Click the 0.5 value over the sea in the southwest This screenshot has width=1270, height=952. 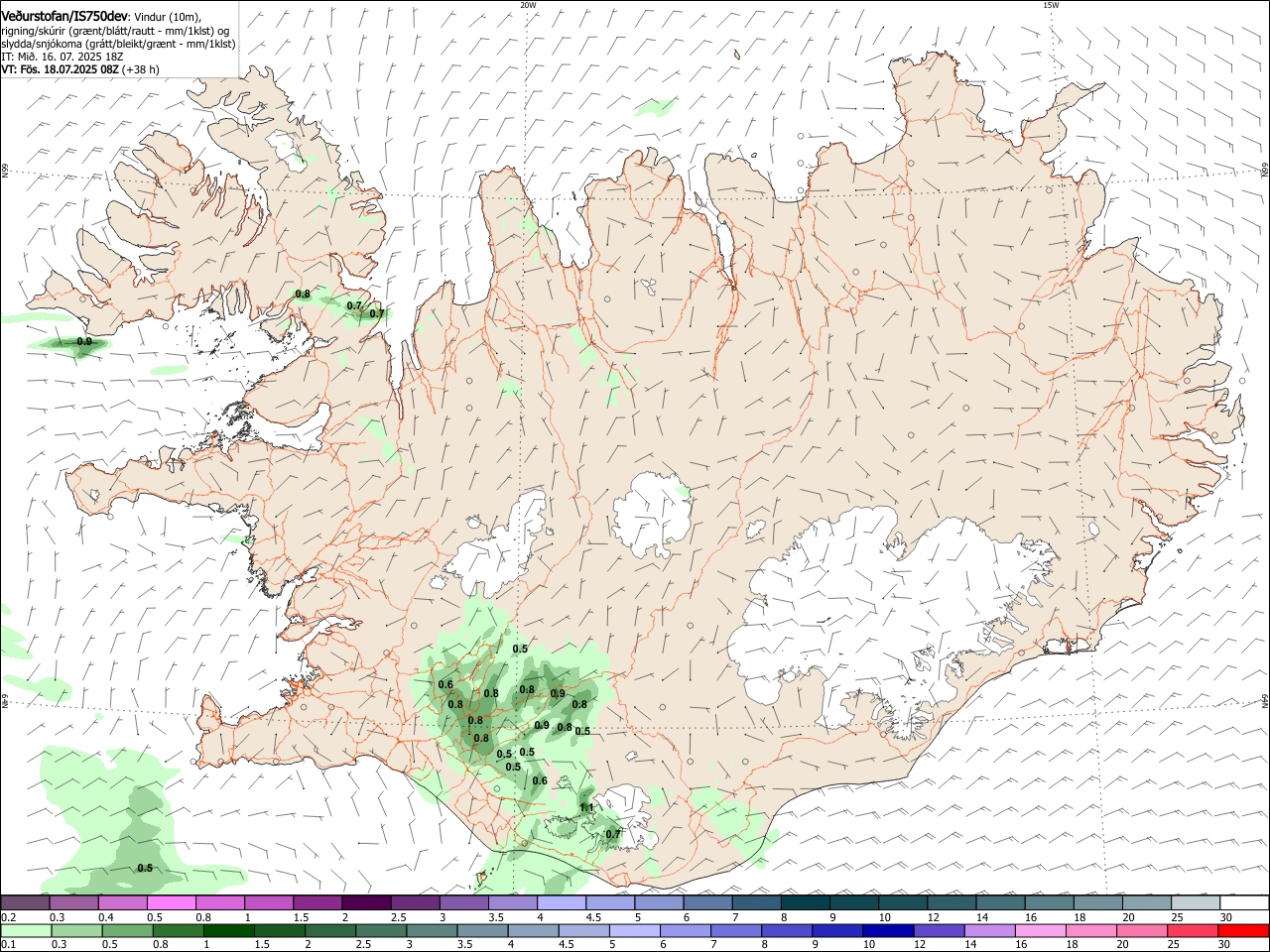pyautogui.click(x=145, y=868)
